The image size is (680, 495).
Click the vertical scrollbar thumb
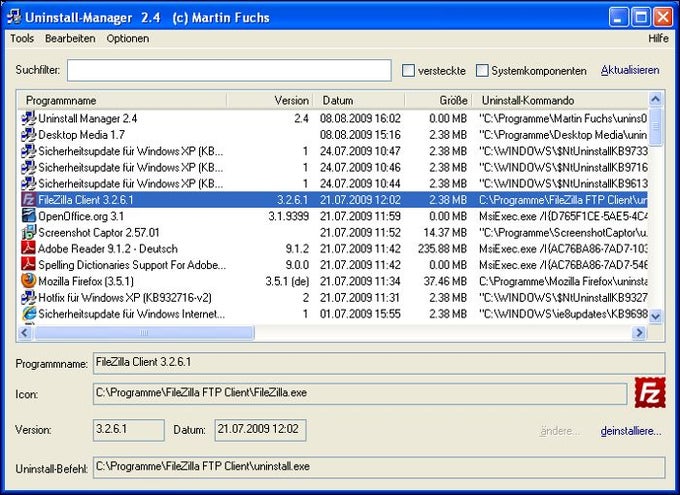[x=656, y=127]
